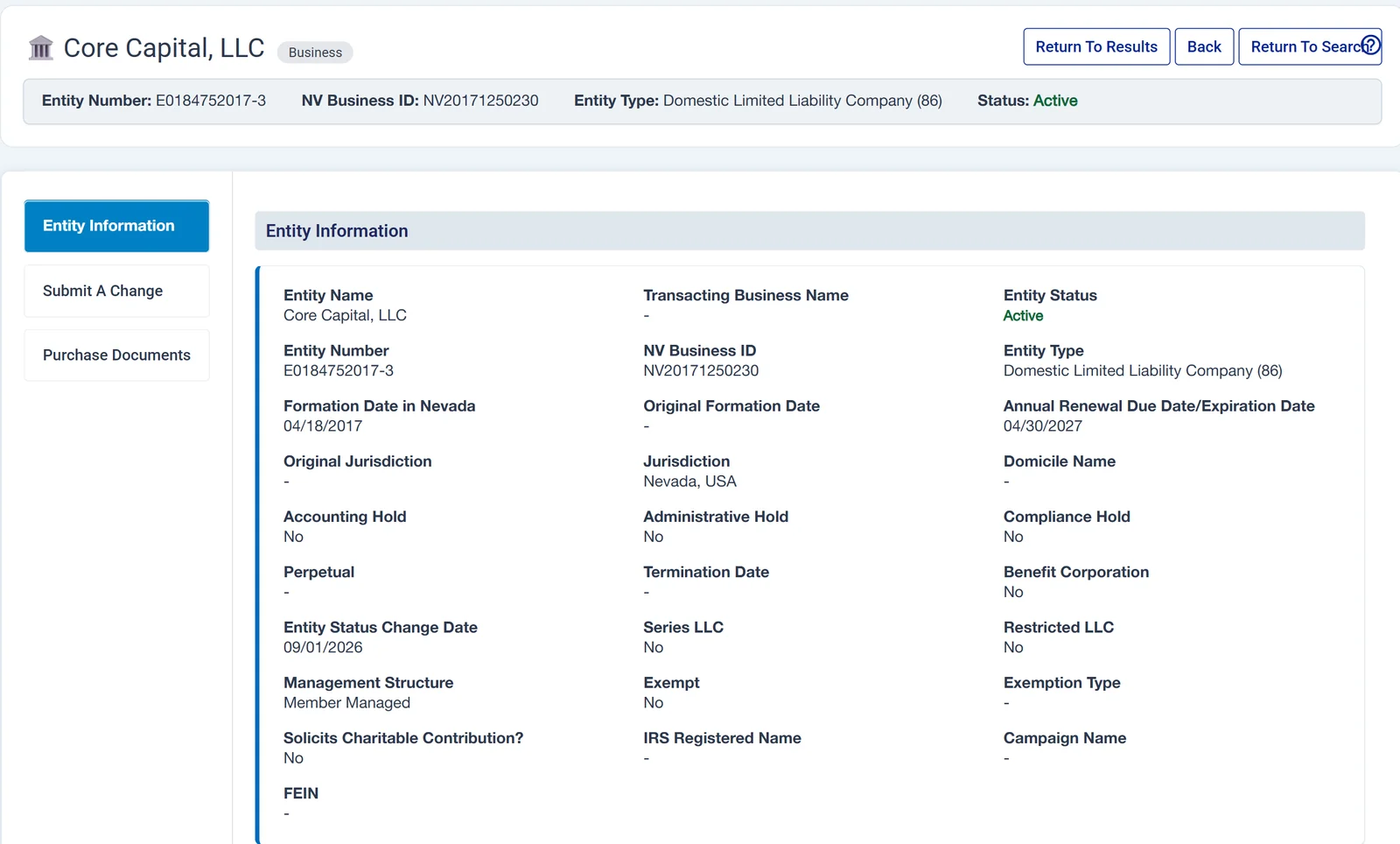Click the Return To Results button
The width and height of the screenshot is (1400, 844).
coord(1096,46)
